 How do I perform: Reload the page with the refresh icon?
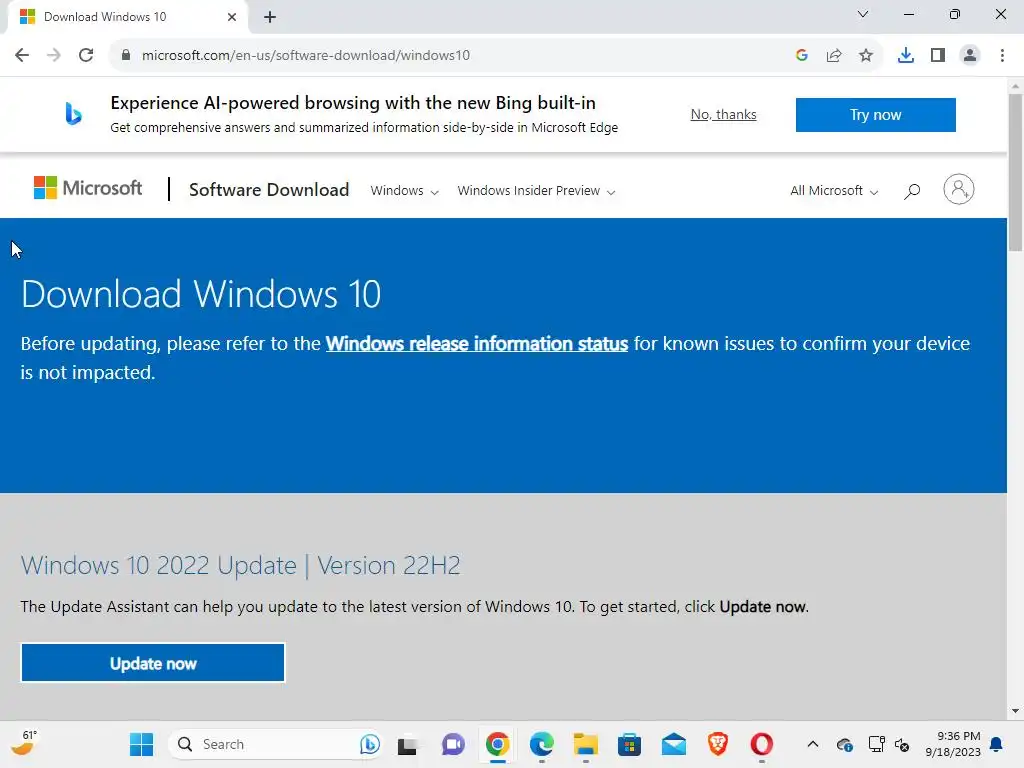pos(86,55)
